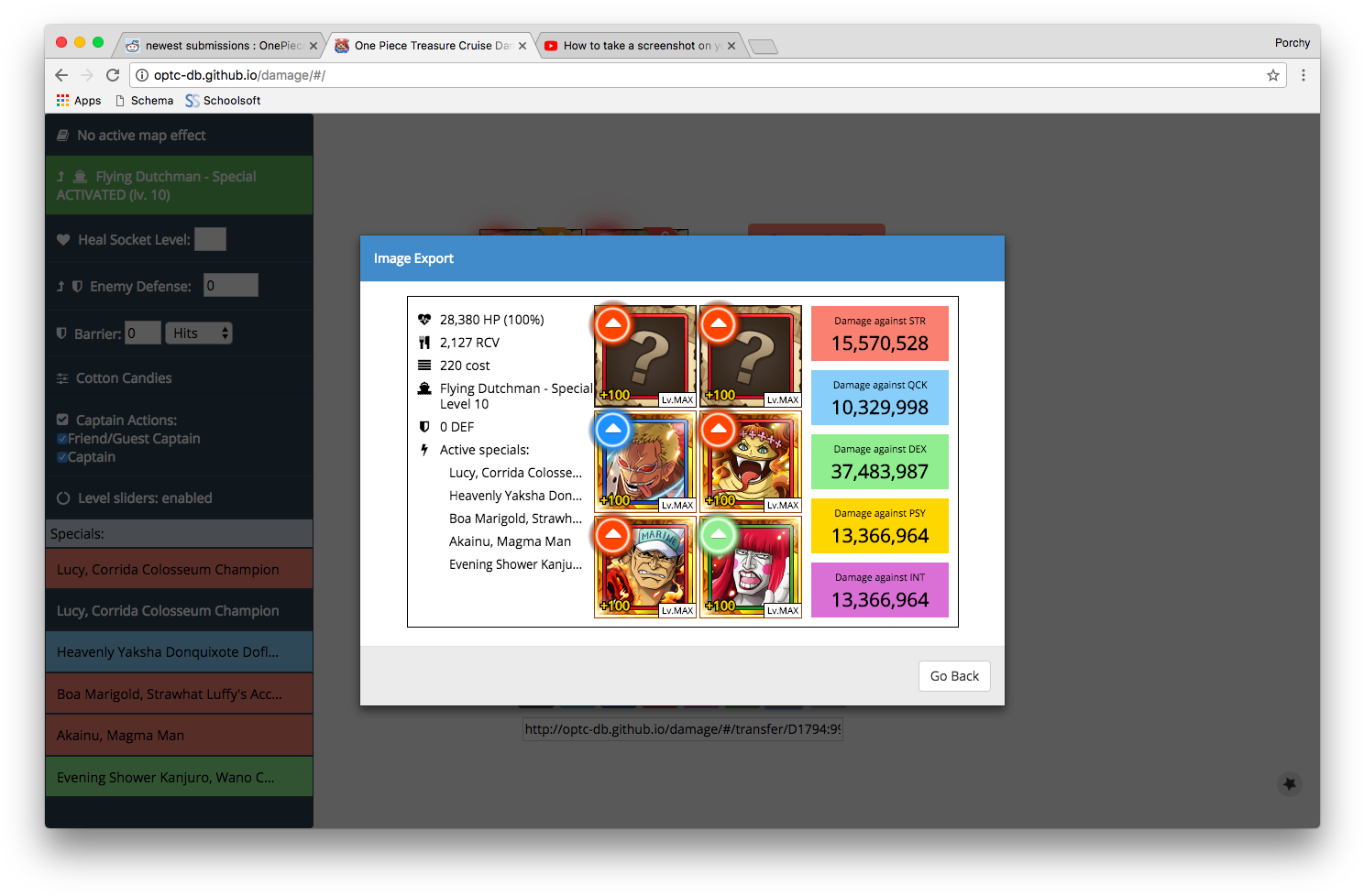The image size is (1364, 896).
Task: Open Chrome three-dot menu
Action: pyautogui.click(x=1303, y=75)
